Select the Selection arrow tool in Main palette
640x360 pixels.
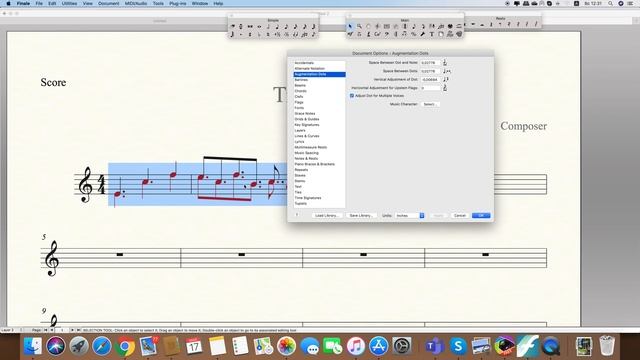click(350, 26)
